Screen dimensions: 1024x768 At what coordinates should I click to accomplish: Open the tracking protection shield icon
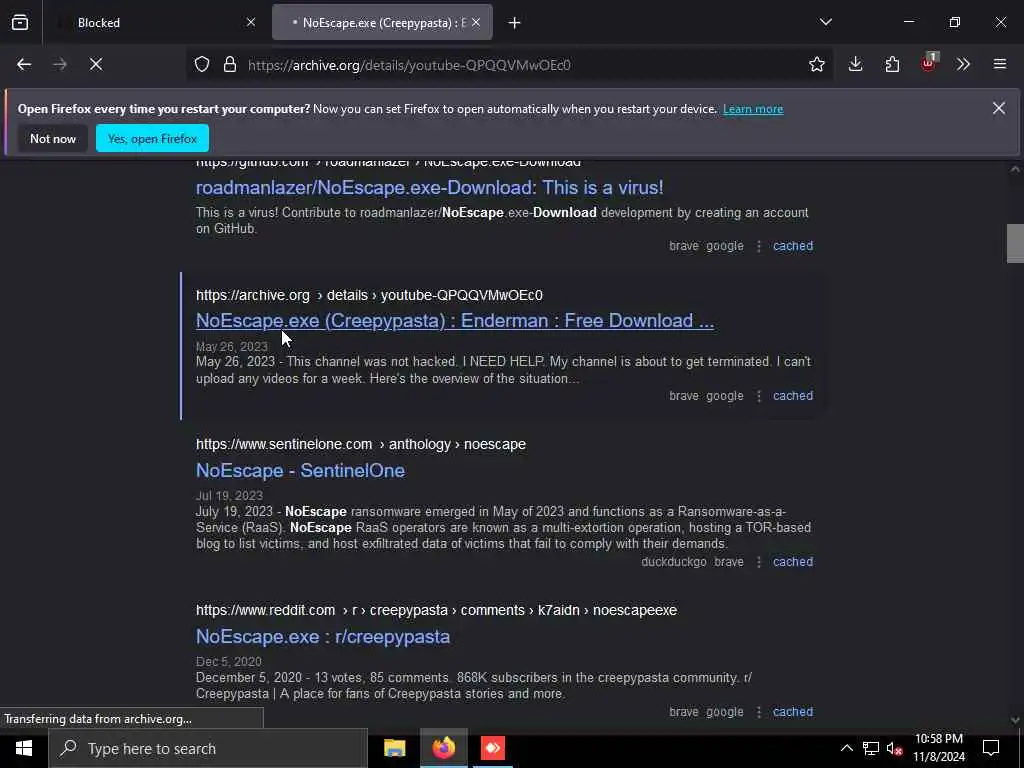click(x=202, y=65)
